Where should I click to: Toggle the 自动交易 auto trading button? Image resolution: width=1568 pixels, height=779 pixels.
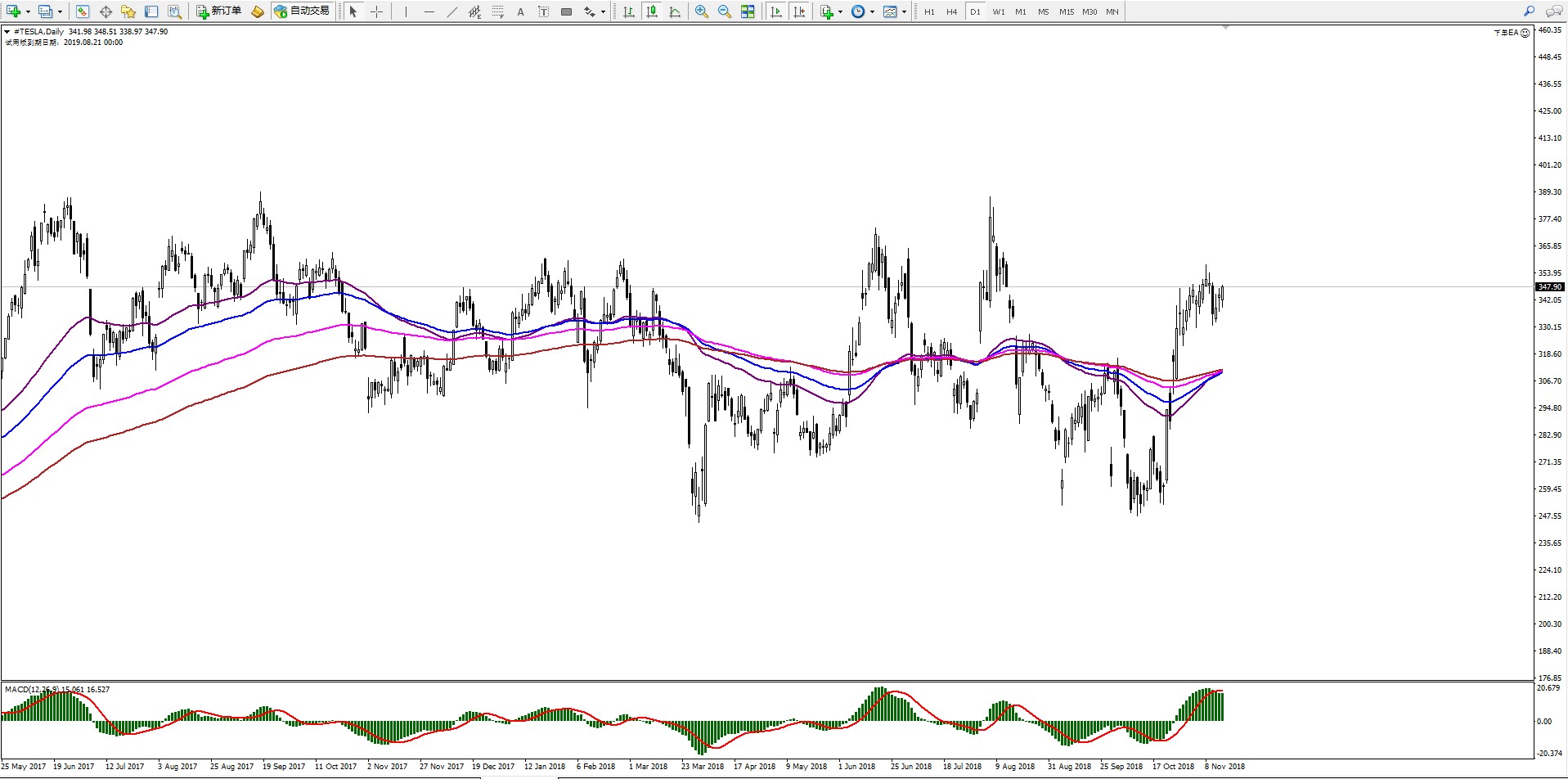pos(302,11)
